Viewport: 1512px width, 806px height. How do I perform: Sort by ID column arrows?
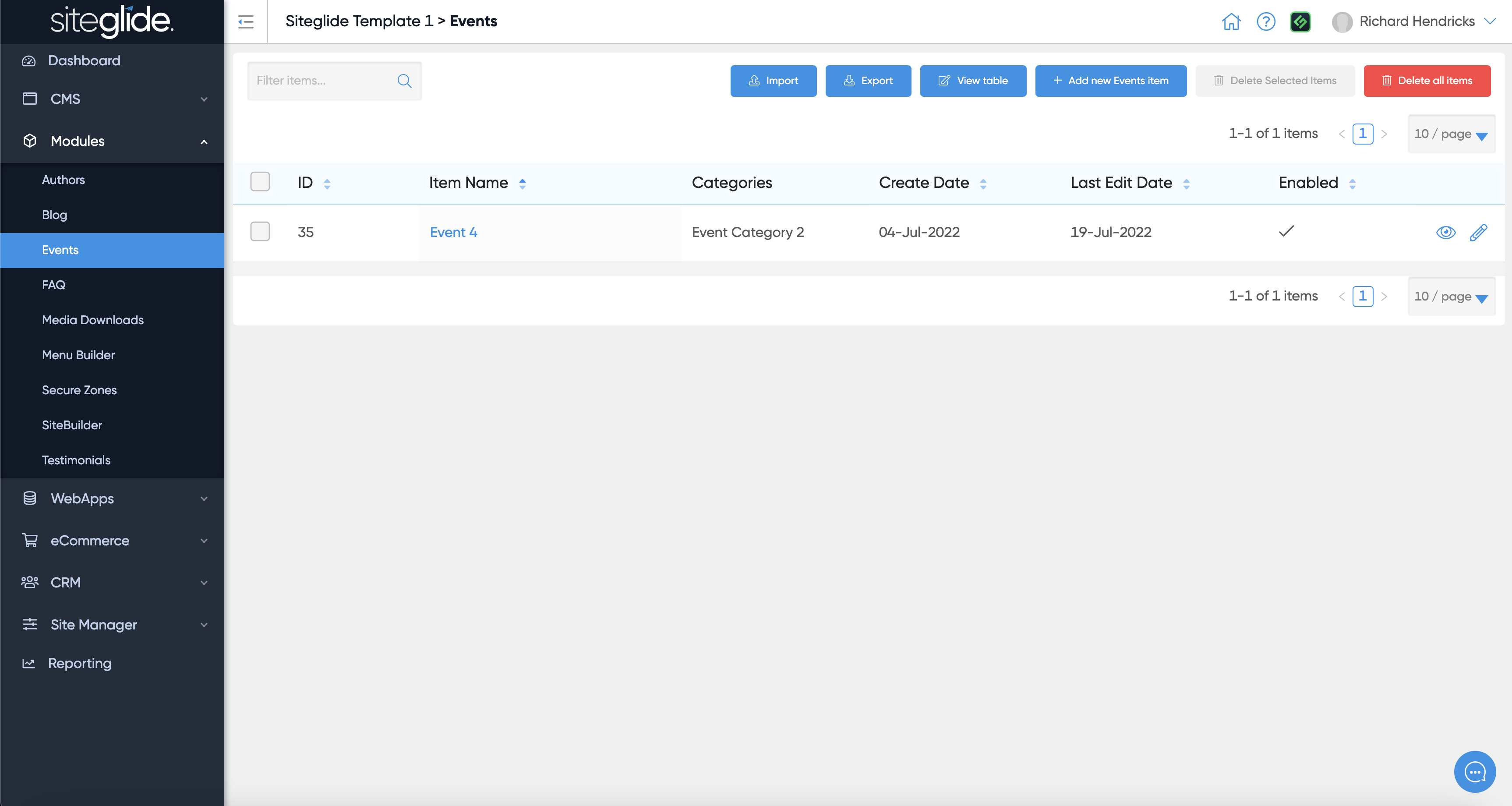[x=327, y=184]
